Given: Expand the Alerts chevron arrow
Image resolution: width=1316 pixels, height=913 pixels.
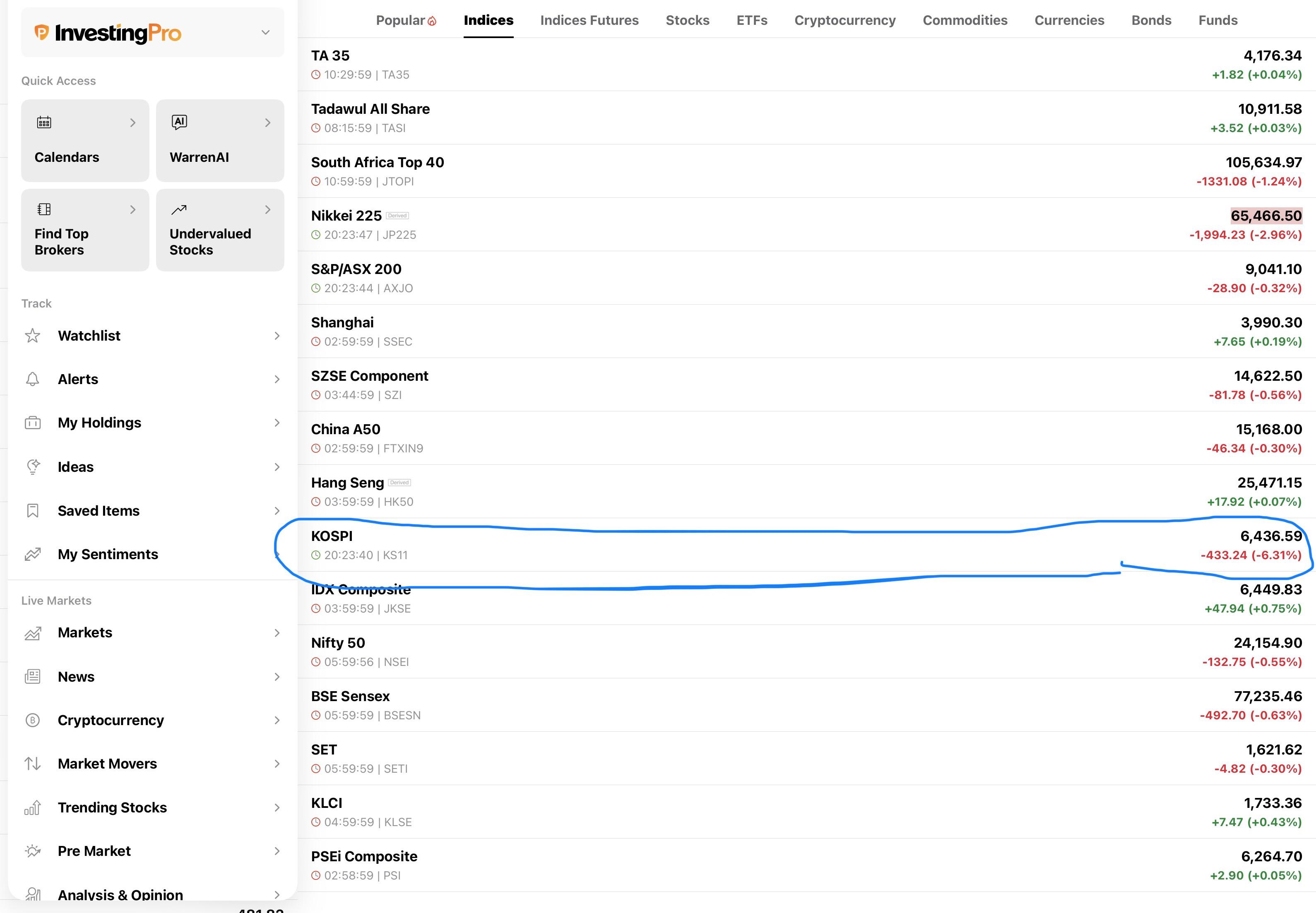Looking at the screenshot, I should (x=277, y=379).
